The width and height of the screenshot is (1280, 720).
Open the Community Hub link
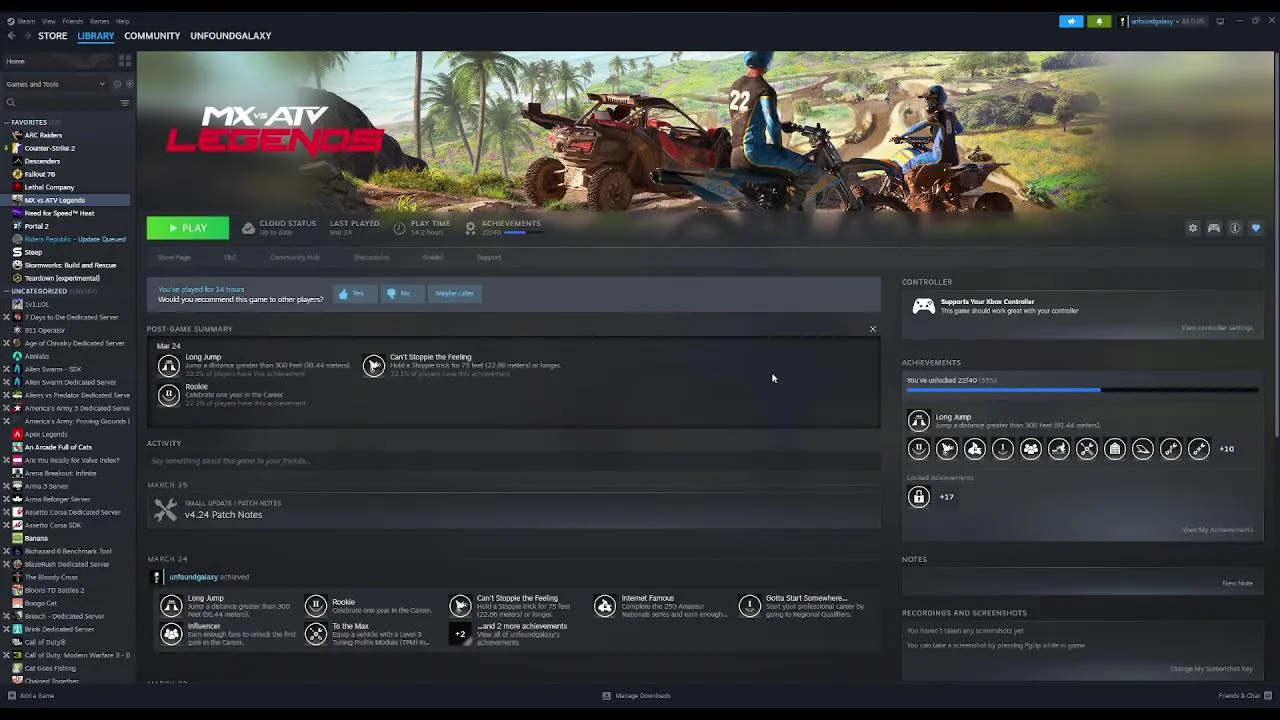tap(295, 257)
